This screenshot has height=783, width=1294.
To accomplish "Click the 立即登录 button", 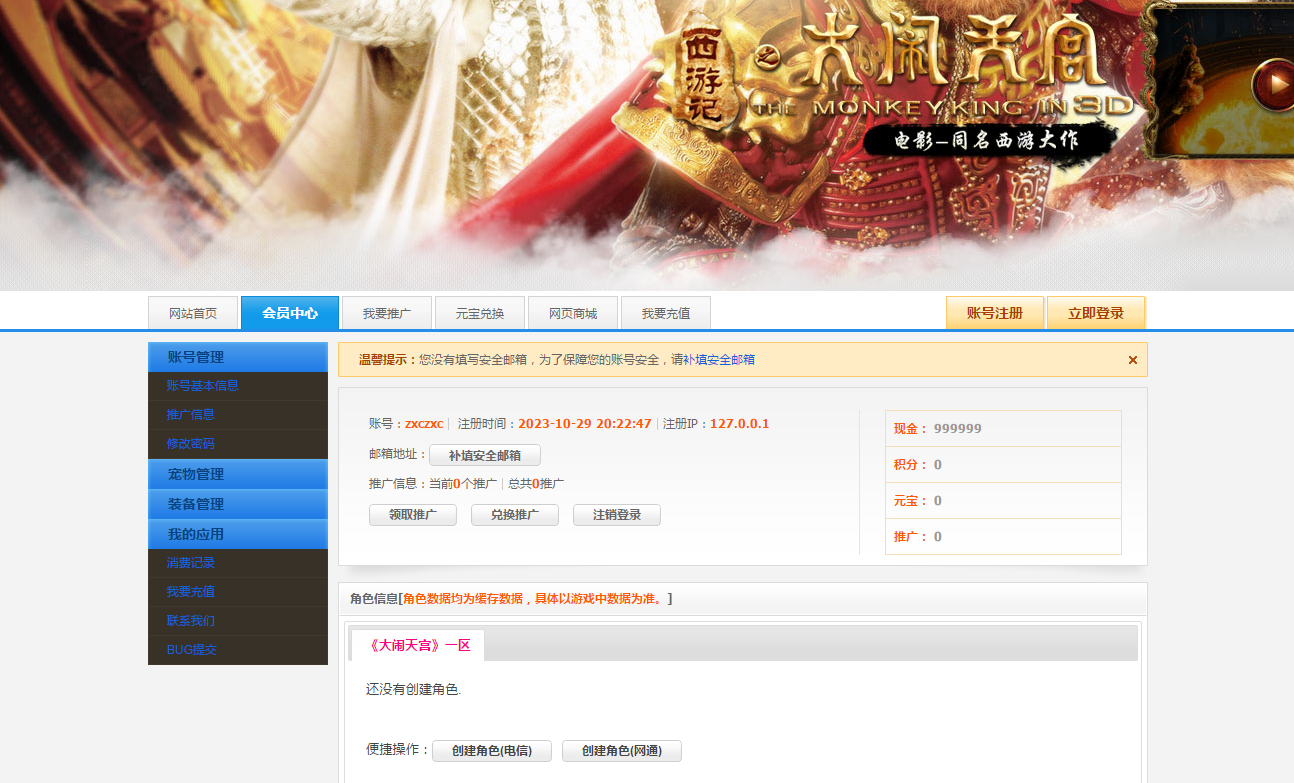I will (x=1096, y=313).
